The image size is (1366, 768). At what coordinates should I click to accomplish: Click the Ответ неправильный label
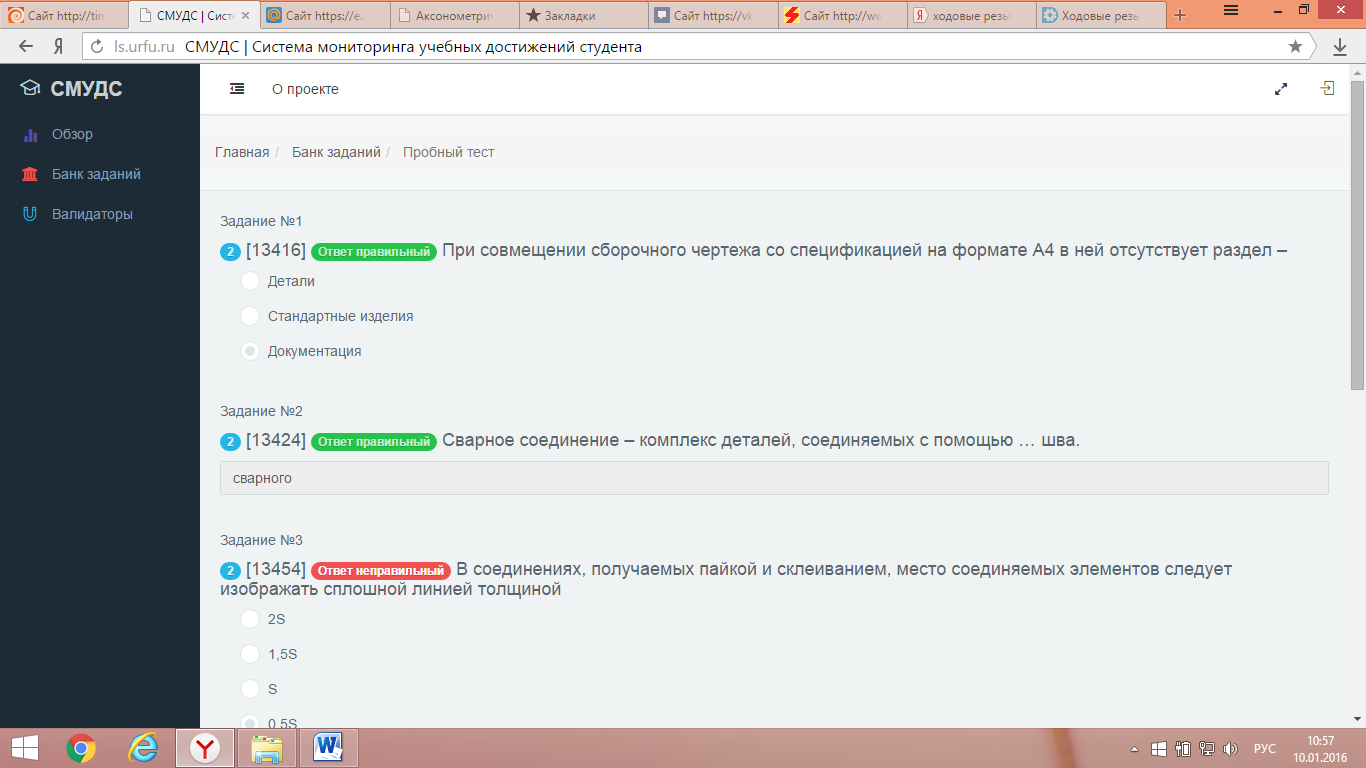pyautogui.click(x=381, y=570)
